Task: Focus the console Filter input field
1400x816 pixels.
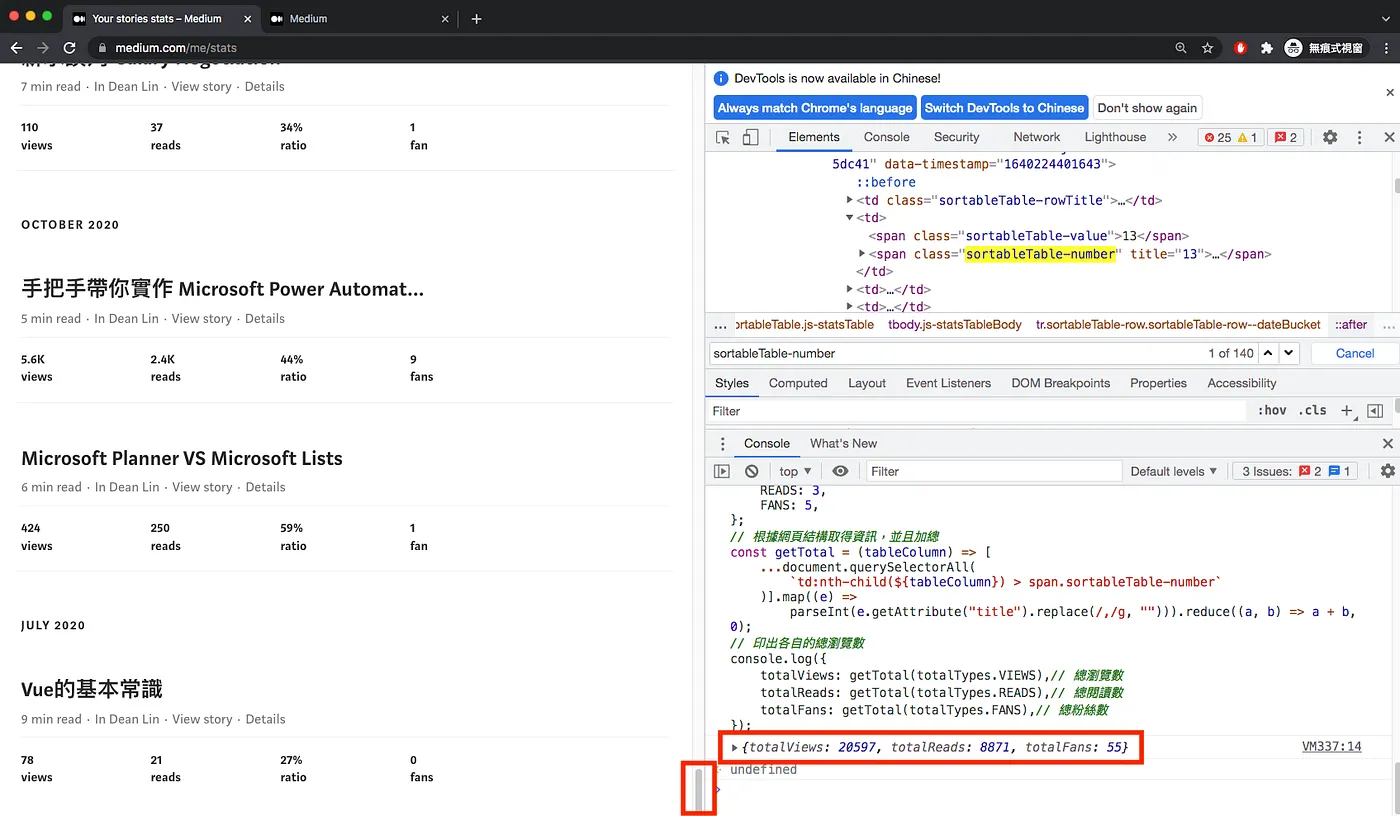Action: (x=993, y=471)
